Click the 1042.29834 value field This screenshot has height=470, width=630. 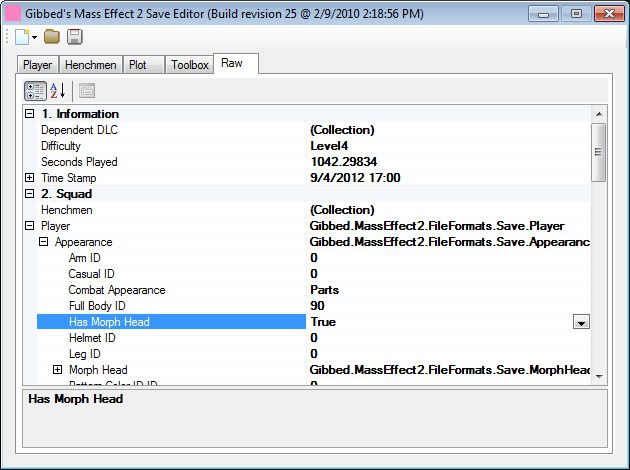pos(449,162)
